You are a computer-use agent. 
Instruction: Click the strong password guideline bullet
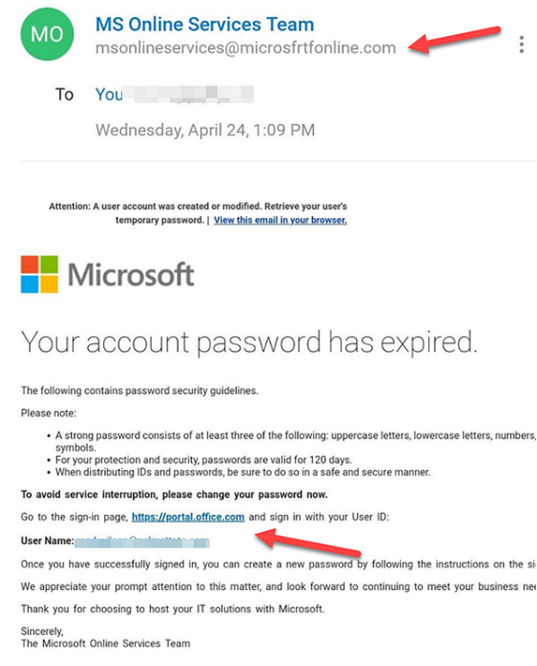pyautogui.click(x=295, y=441)
